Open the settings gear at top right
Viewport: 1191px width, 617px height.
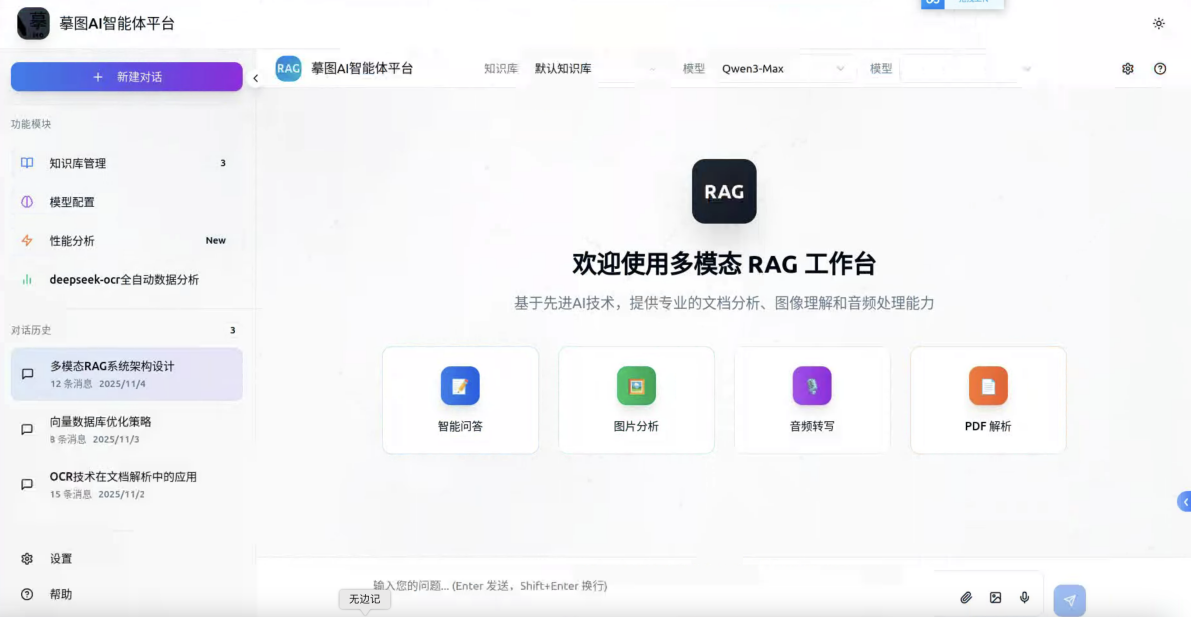point(1127,68)
